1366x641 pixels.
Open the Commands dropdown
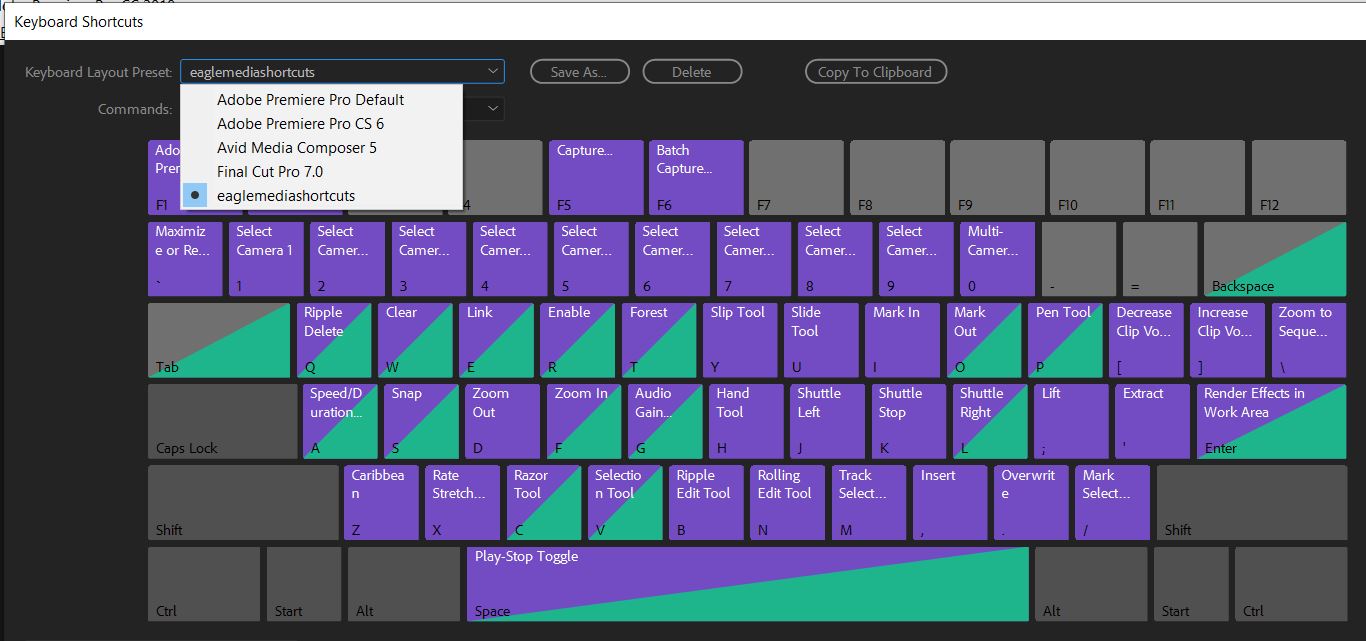click(x=489, y=108)
